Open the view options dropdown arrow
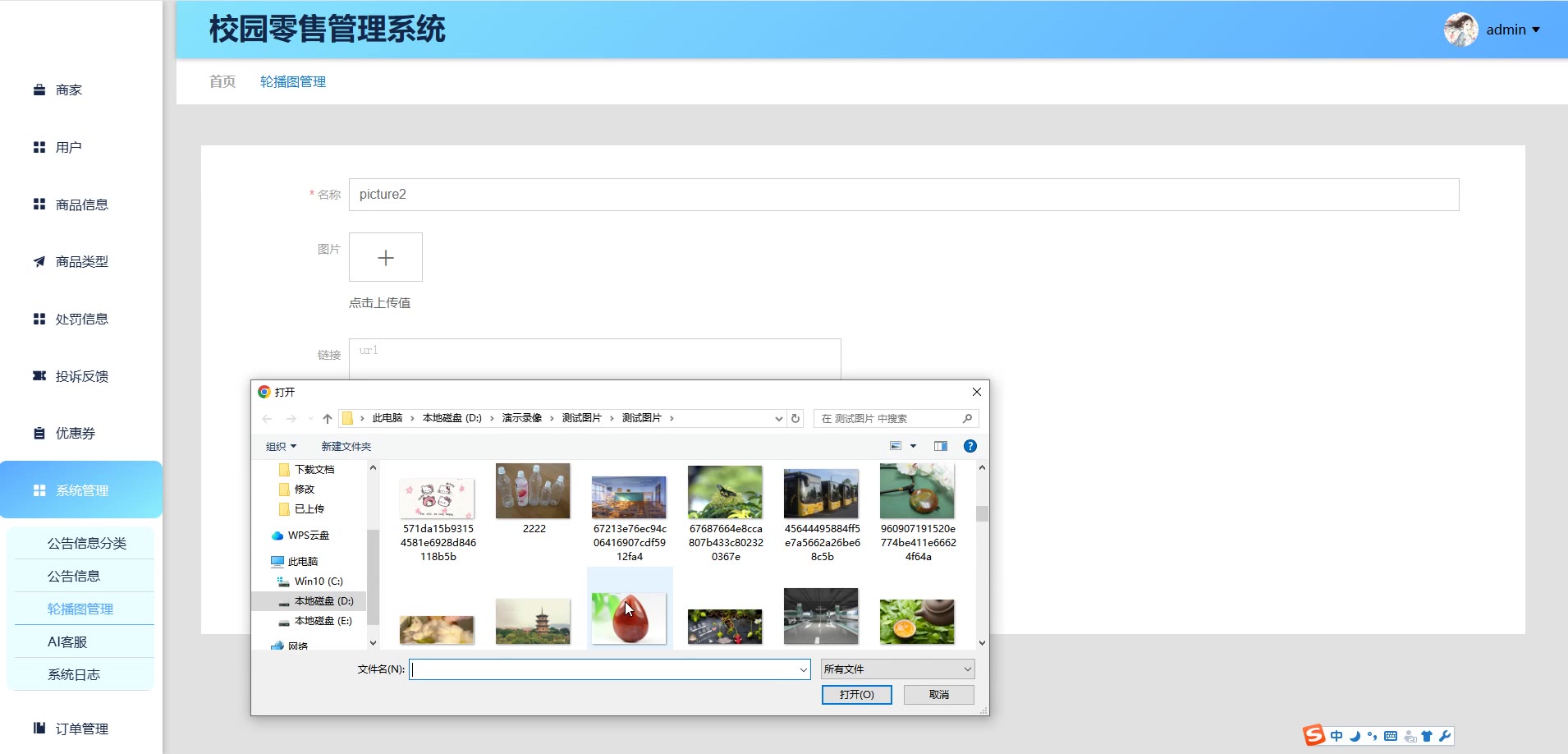1568x754 pixels. (x=913, y=446)
